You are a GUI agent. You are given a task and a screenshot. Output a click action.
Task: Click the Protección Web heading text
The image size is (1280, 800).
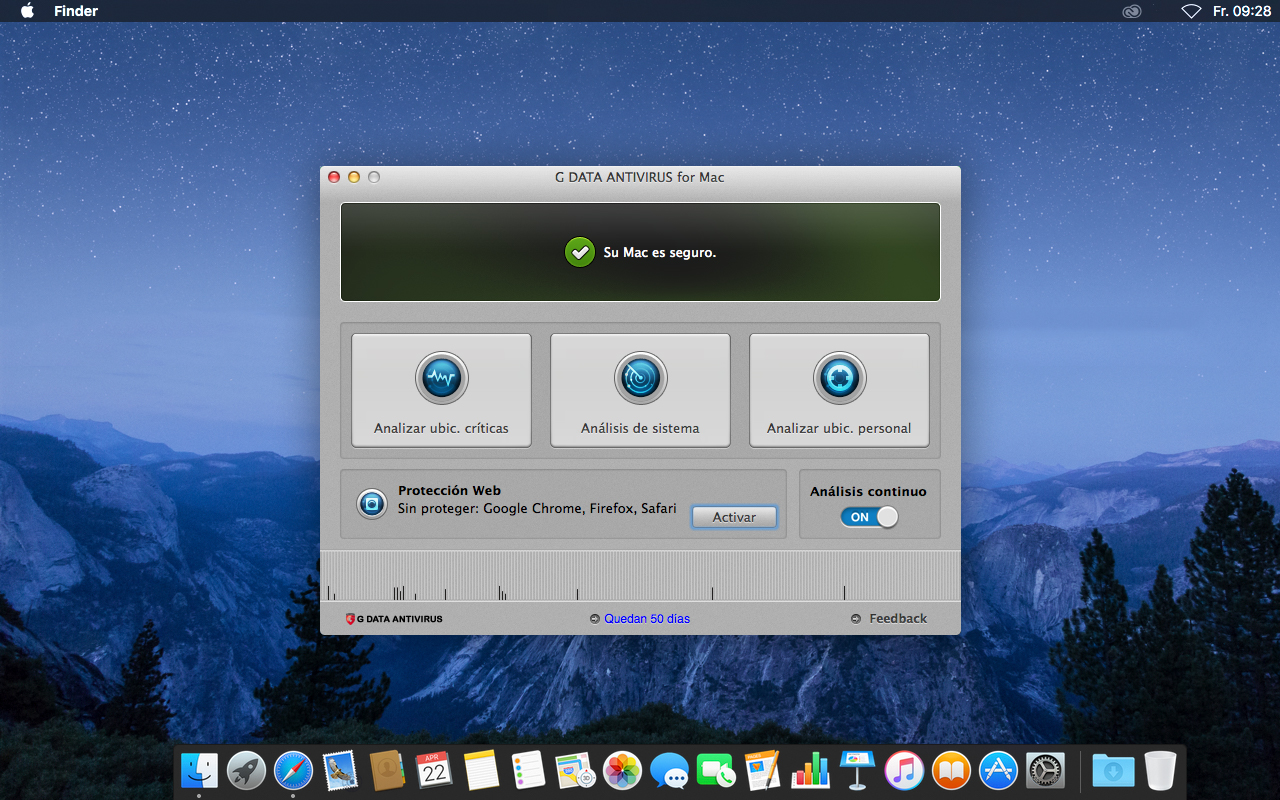click(449, 491)
